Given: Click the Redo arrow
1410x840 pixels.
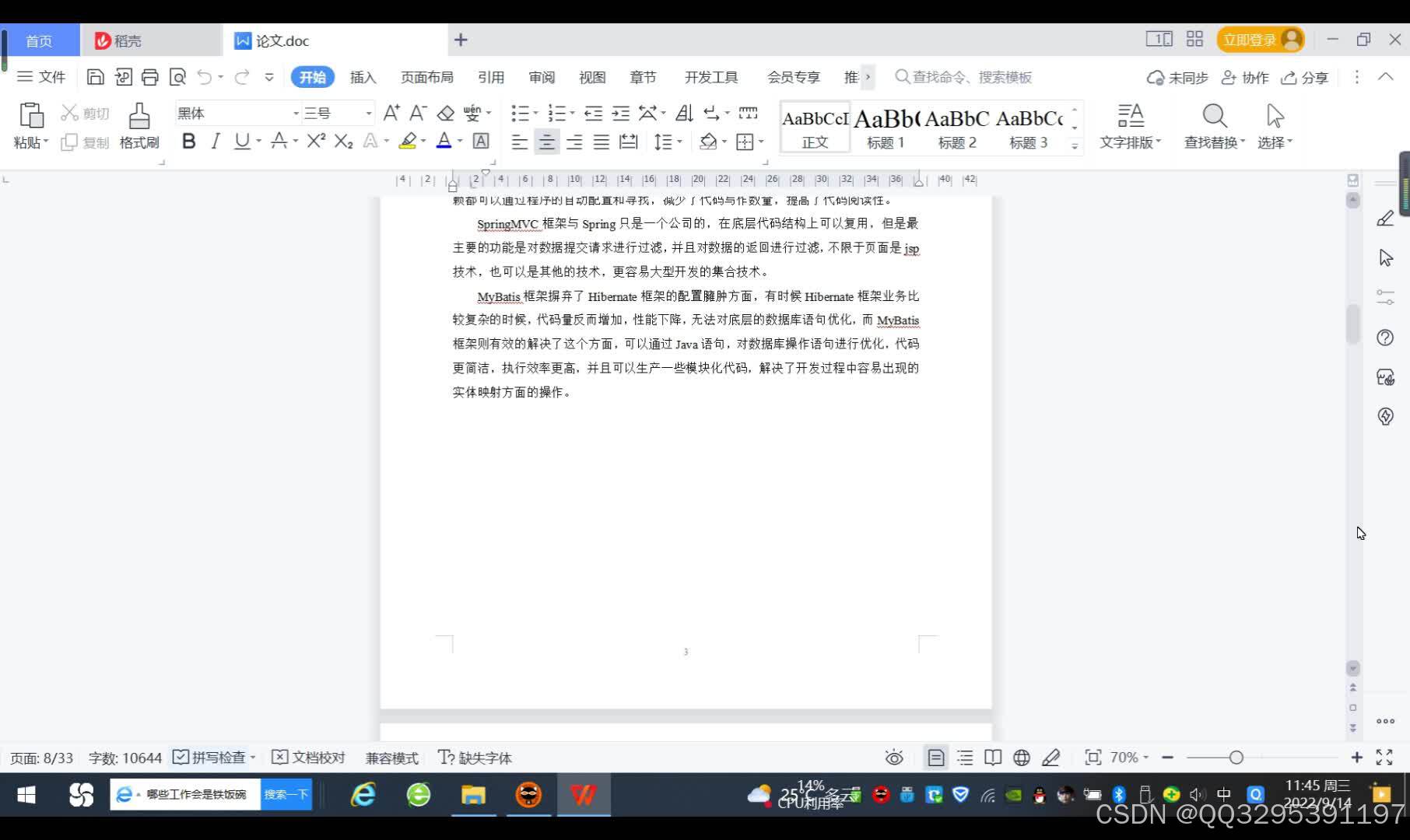Looking at the screenshot, I should (242, 77).
